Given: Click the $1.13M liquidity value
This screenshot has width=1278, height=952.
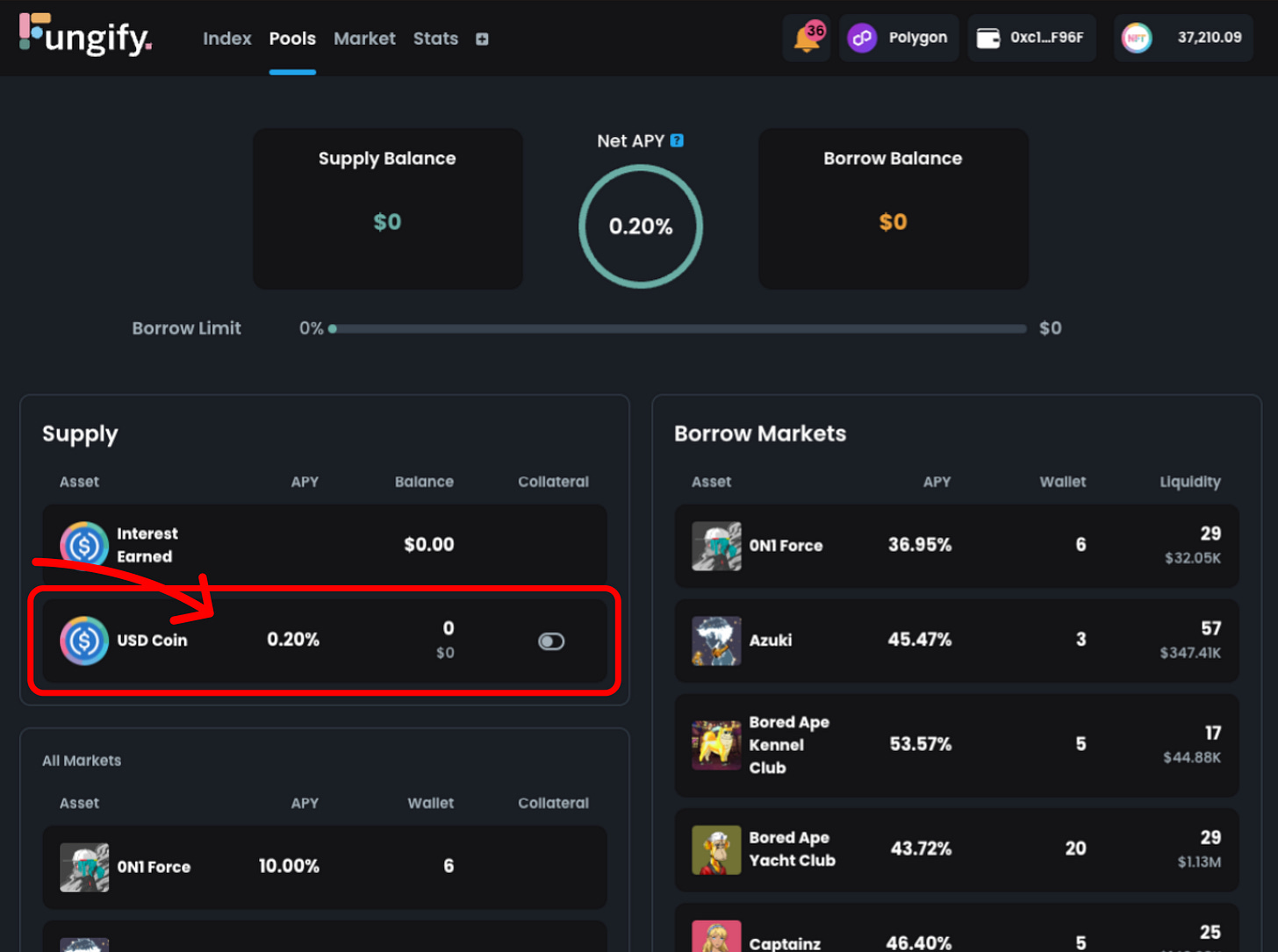Looking at the screenshot, I should pos(1199,862).
